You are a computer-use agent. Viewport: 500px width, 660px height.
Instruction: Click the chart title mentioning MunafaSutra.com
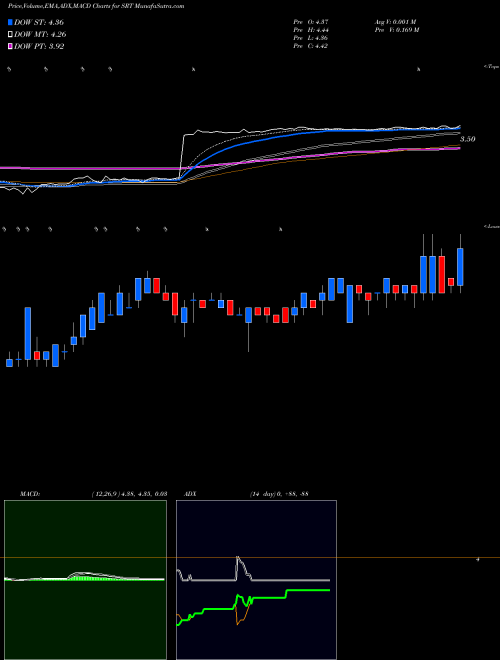click(96, 7)
